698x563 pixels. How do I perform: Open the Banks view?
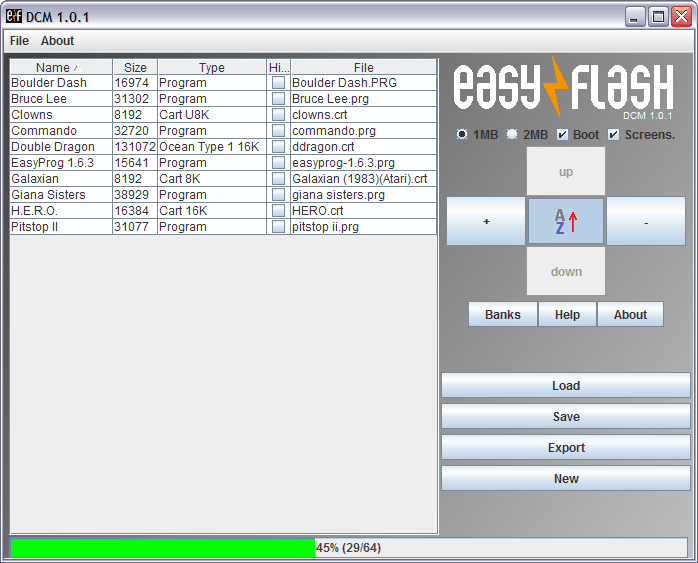click(x=503, y=314)
